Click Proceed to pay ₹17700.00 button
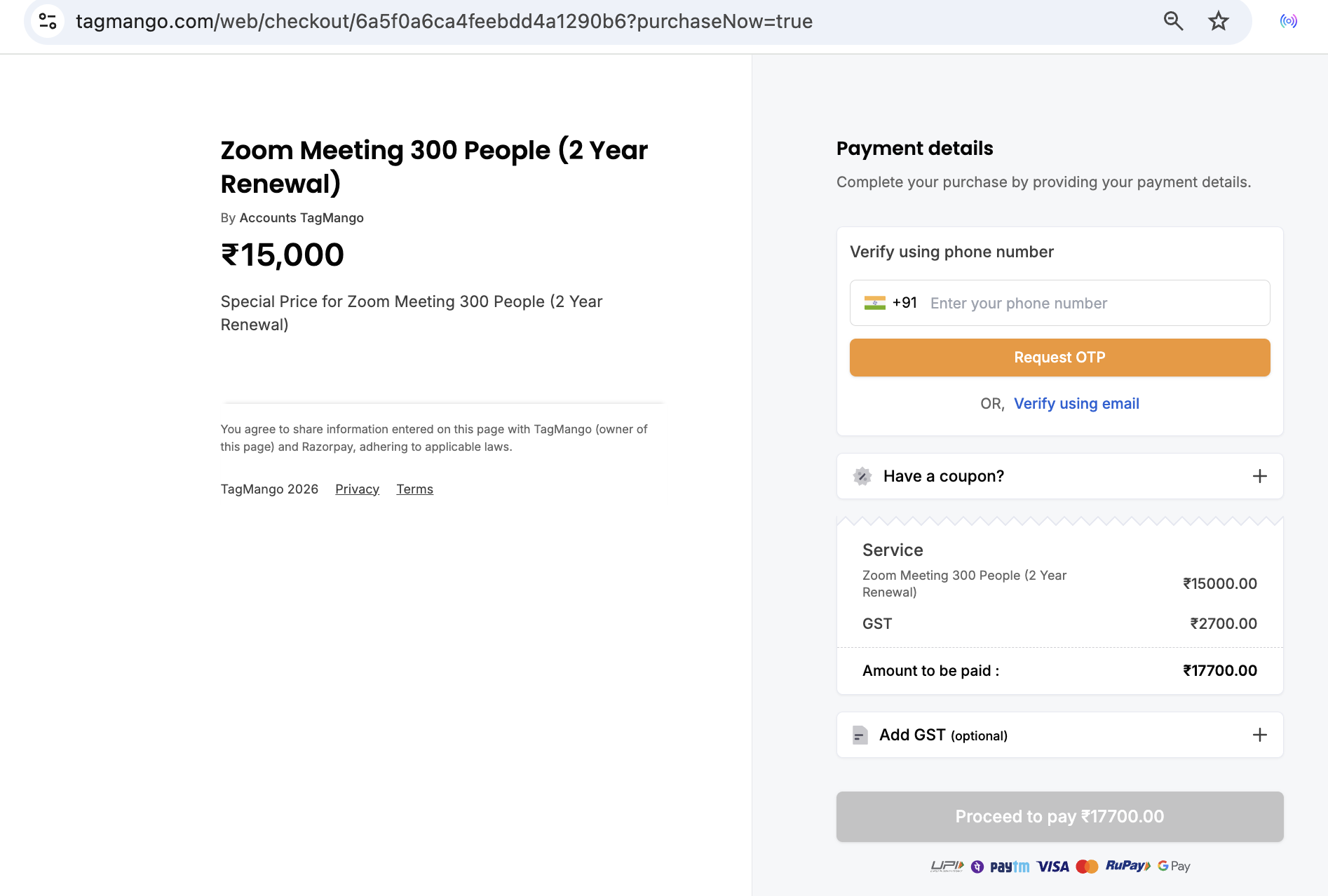Image resolution: width=1328 pixels, height=896 pixels. pyautogui.click(x=1060, y=817)
